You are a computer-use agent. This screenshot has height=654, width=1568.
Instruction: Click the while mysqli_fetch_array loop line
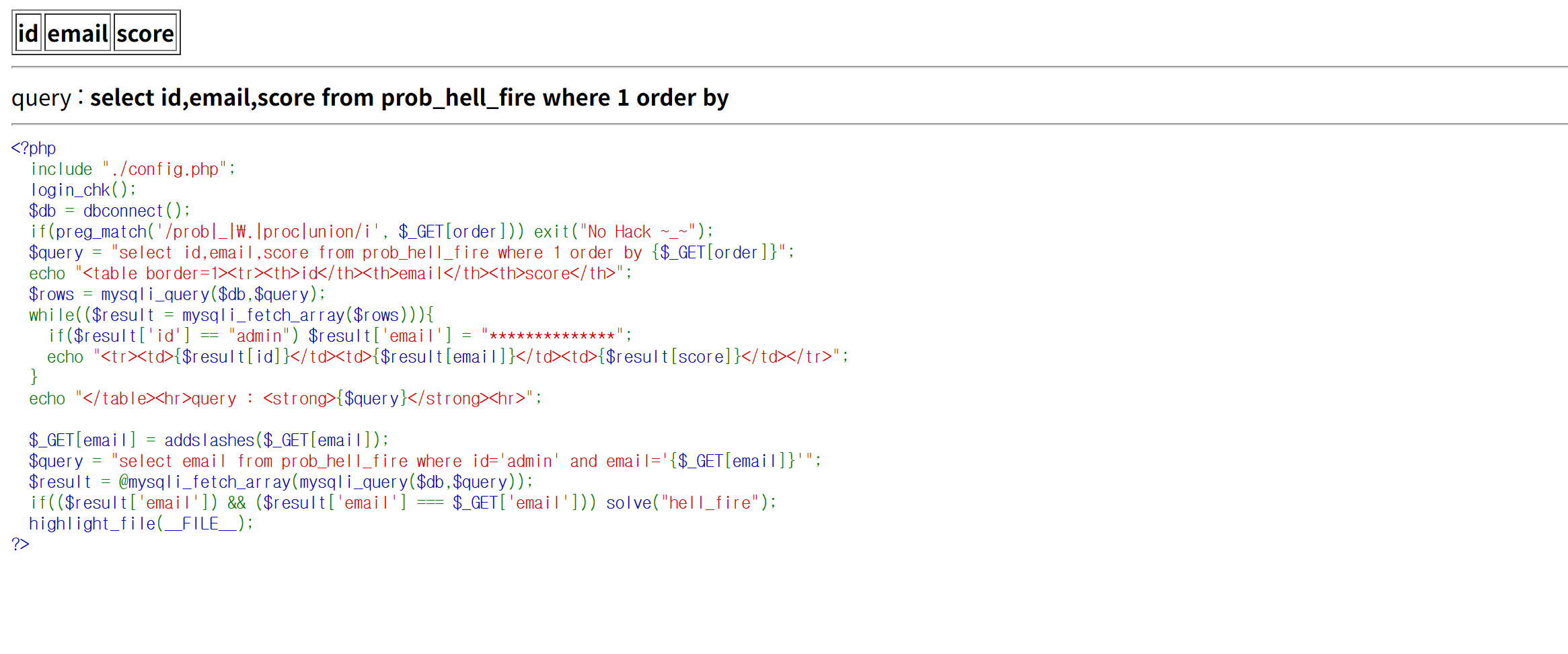(231, 315)
